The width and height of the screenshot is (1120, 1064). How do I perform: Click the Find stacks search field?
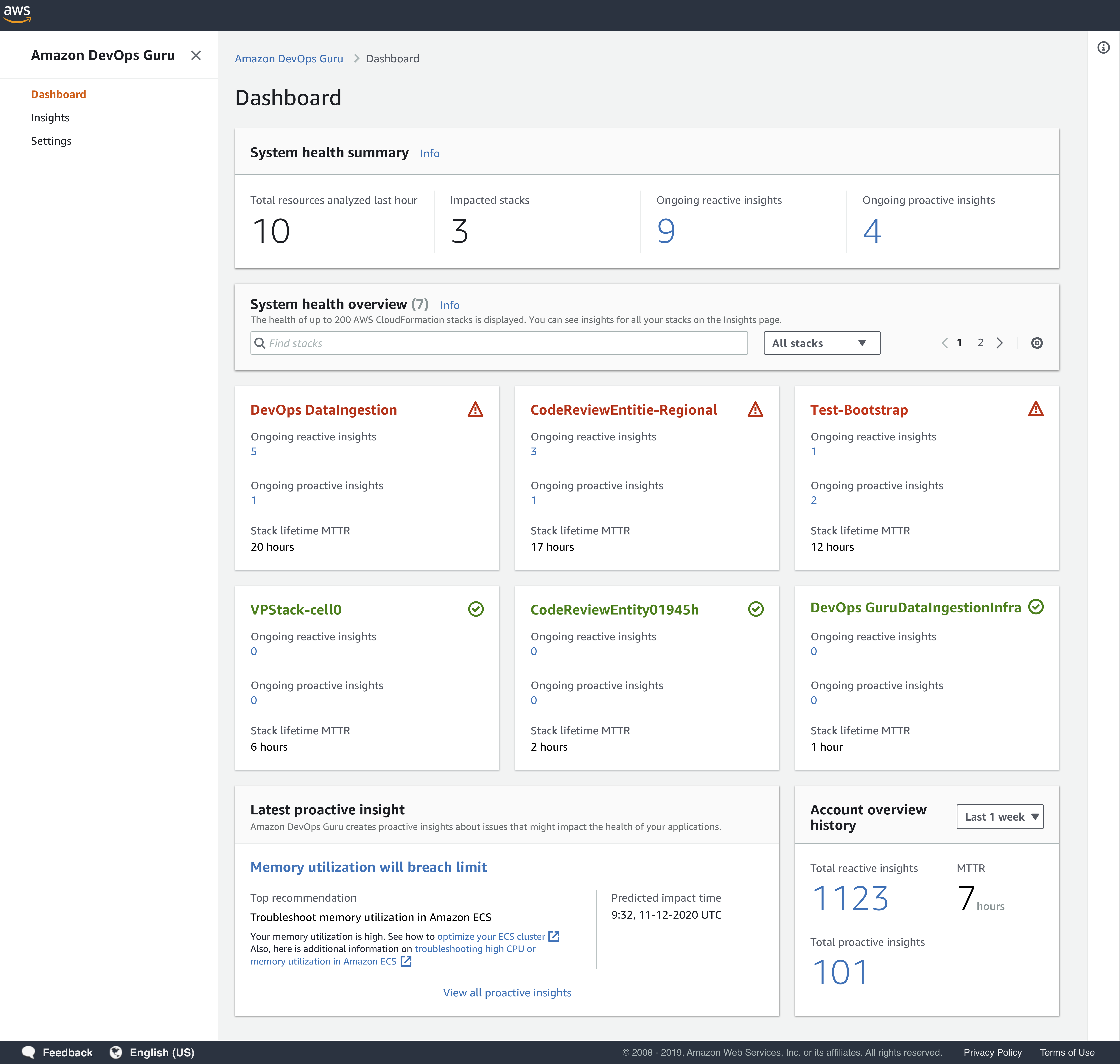tap(499, 343)
